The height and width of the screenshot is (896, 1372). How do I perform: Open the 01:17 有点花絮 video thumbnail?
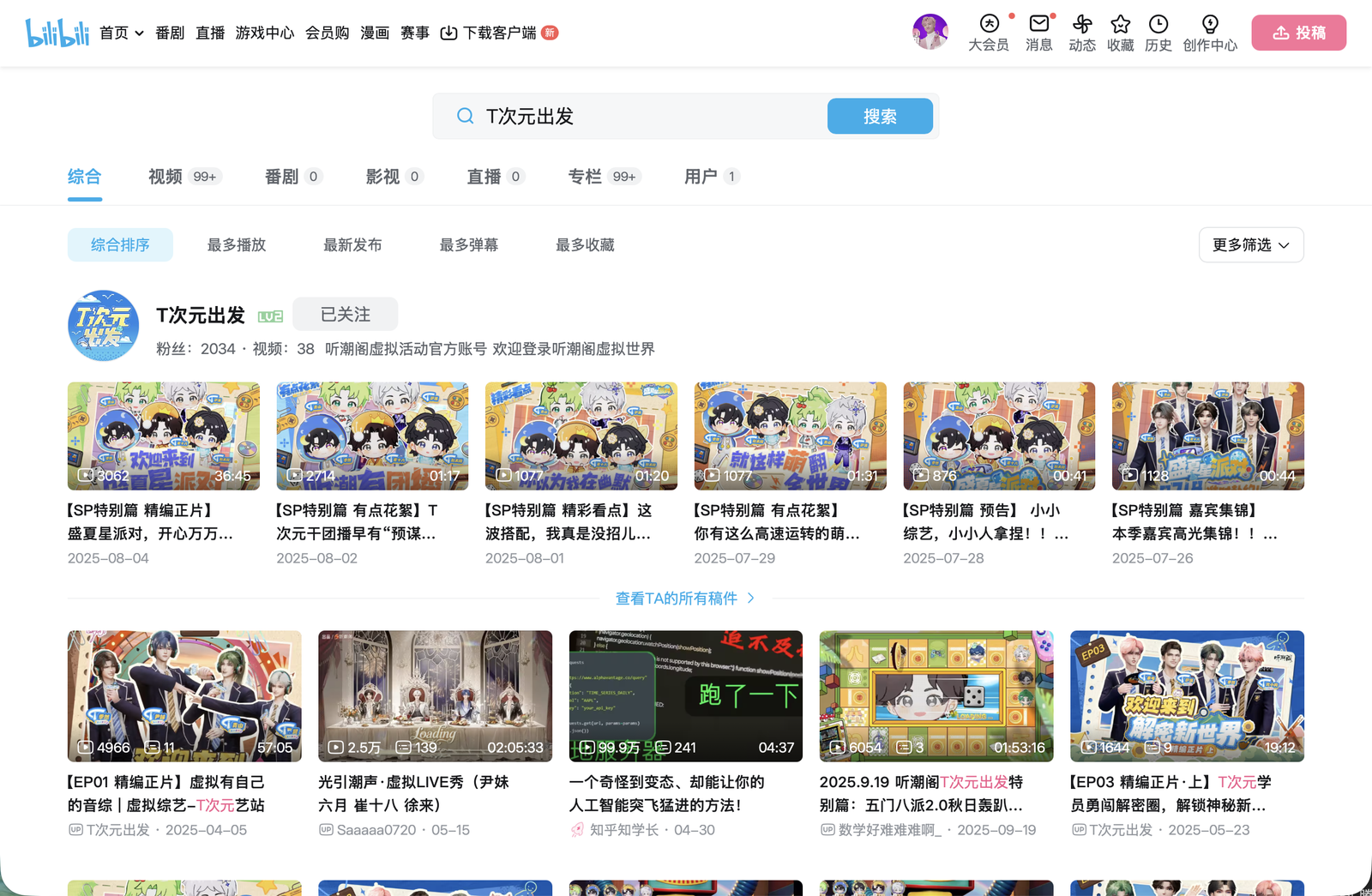click(372, 436)
